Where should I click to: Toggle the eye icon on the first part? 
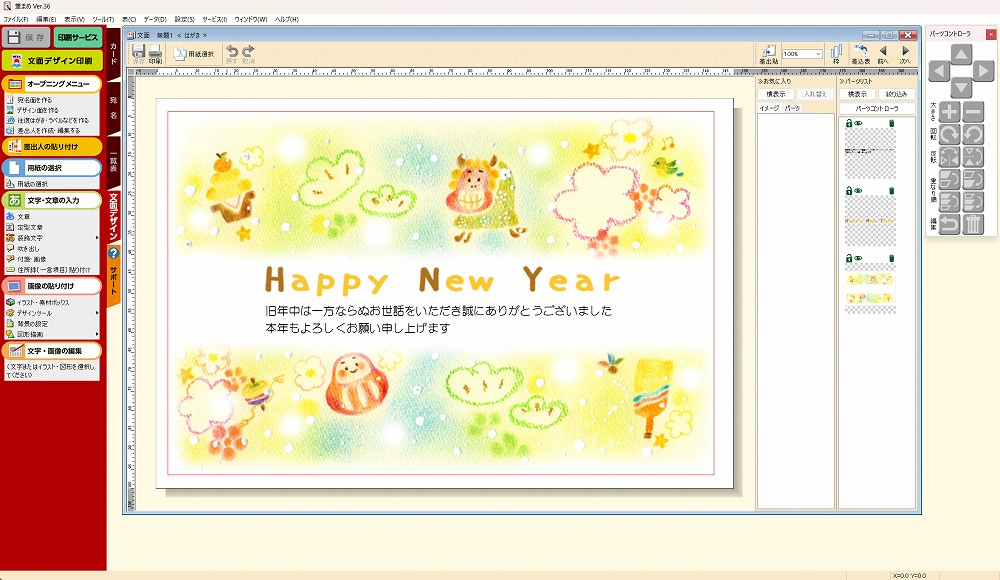click(857, 123)
